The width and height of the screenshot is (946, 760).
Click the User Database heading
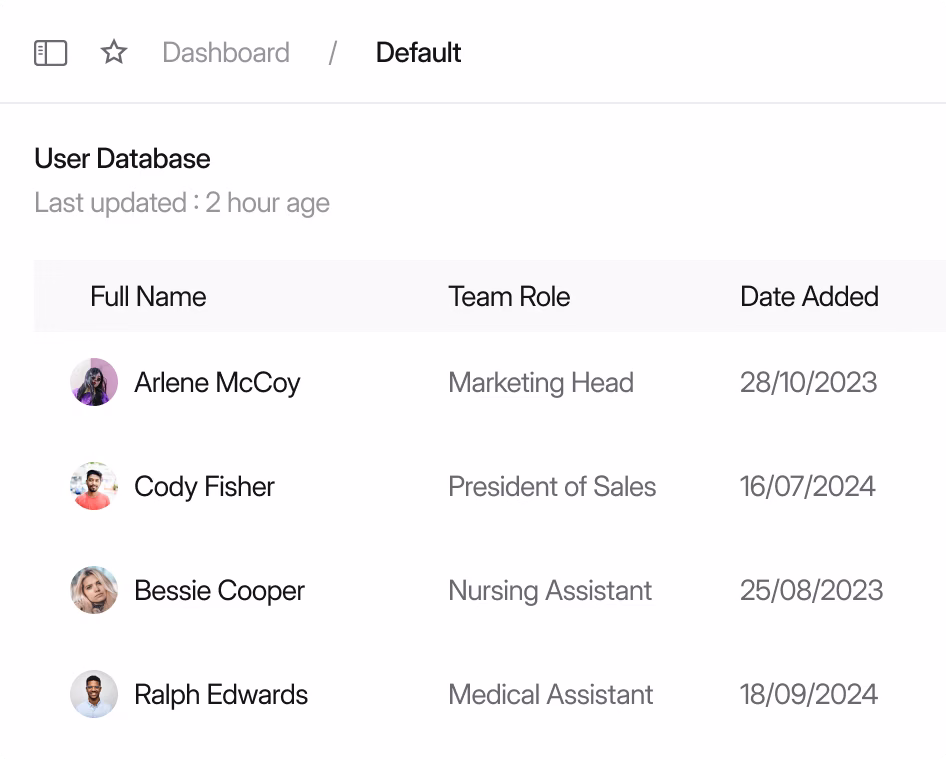(x=122, y=159)
